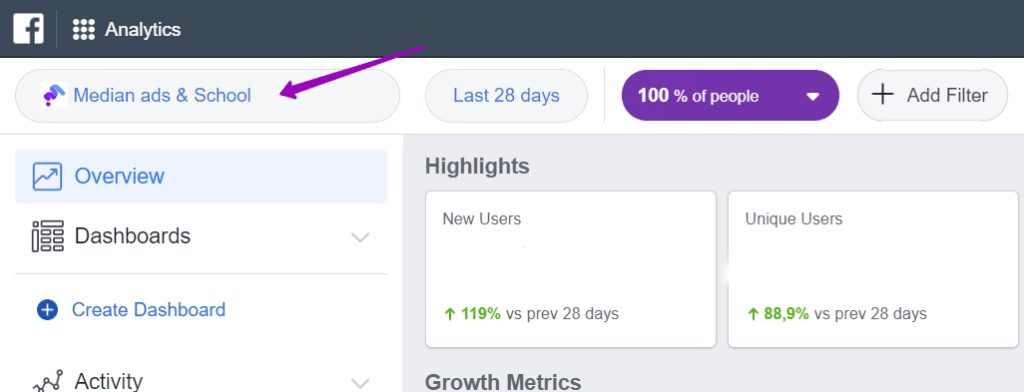Click the Median ads & School selector
The width and height of the screenshot is (1024, 392).
click(208, 95)
